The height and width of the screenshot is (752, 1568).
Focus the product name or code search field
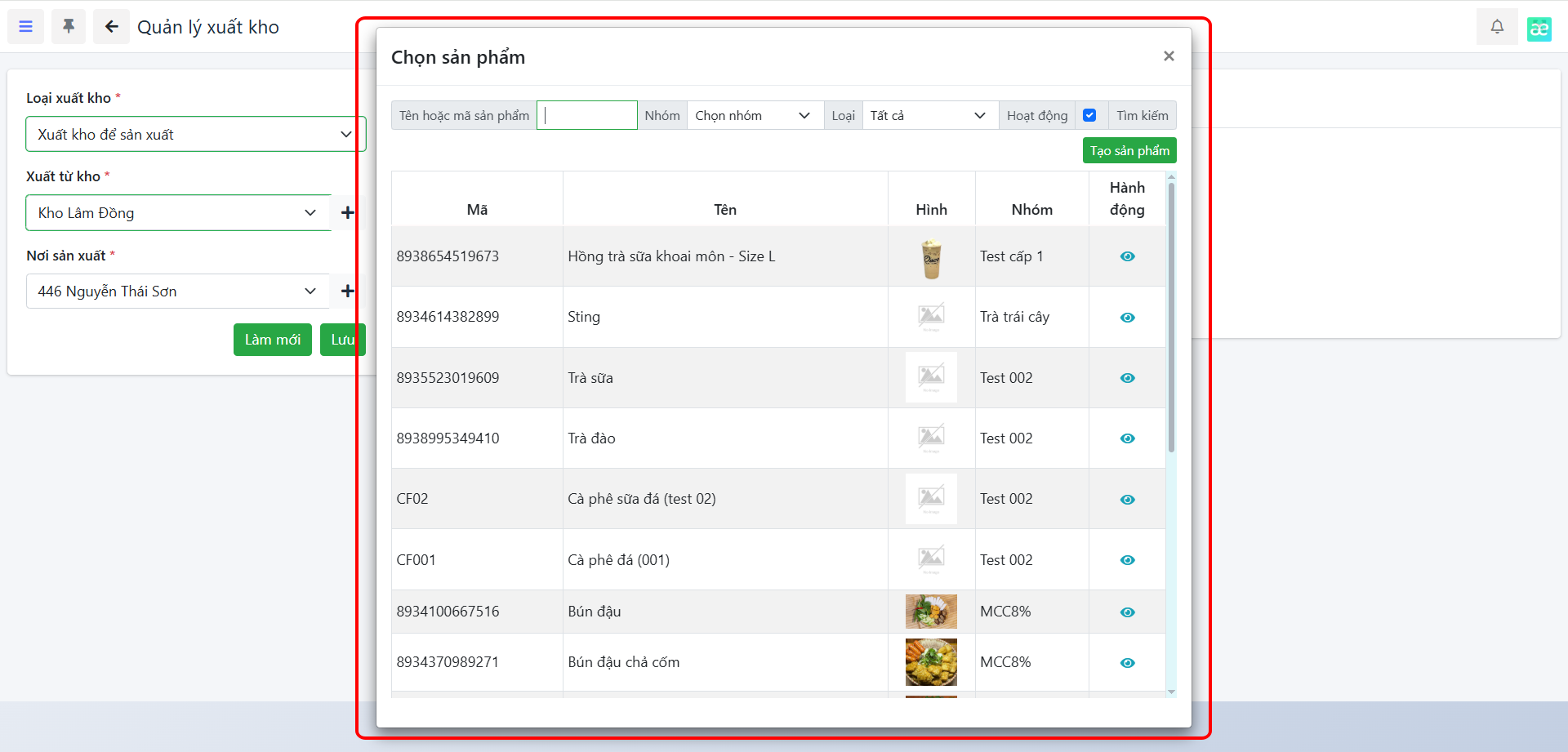pyautogui.click(x=586, y=116)
